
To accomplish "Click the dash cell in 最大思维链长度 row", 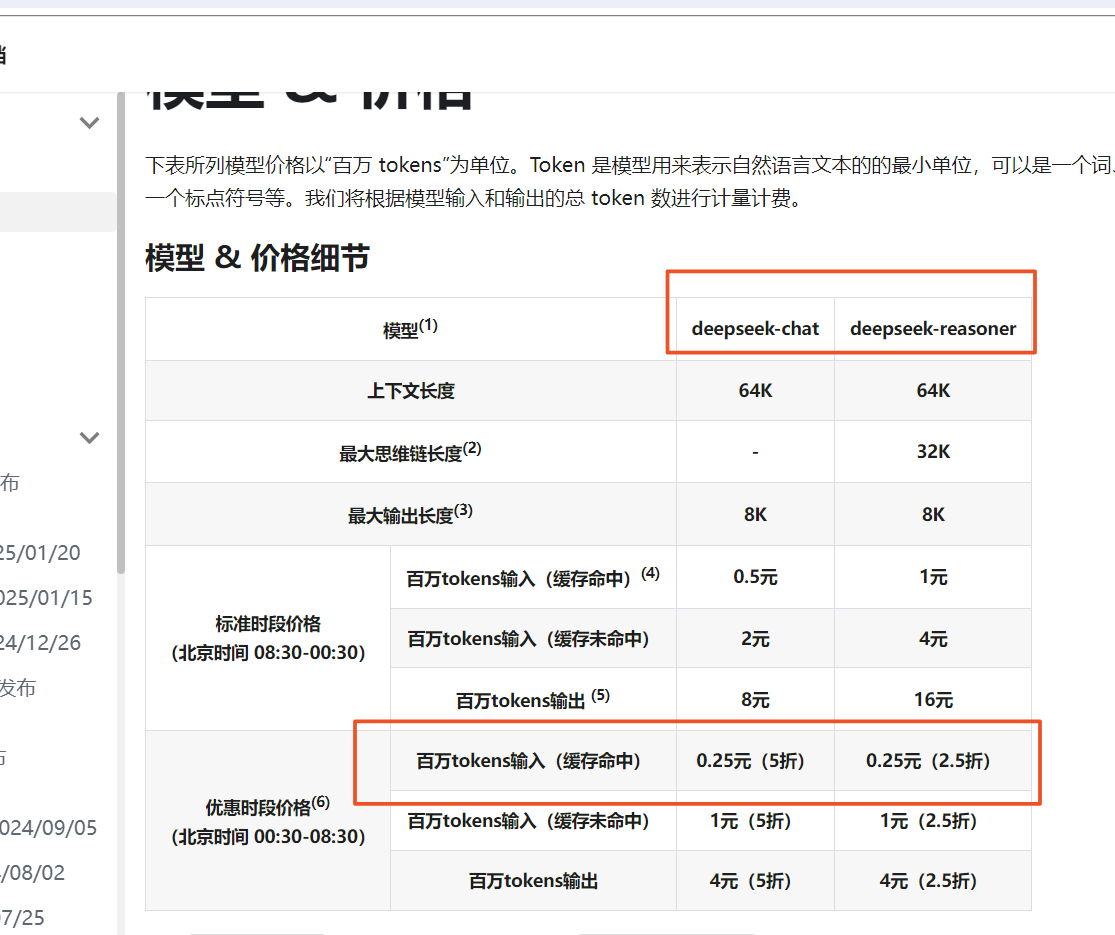I will [755, 452].
